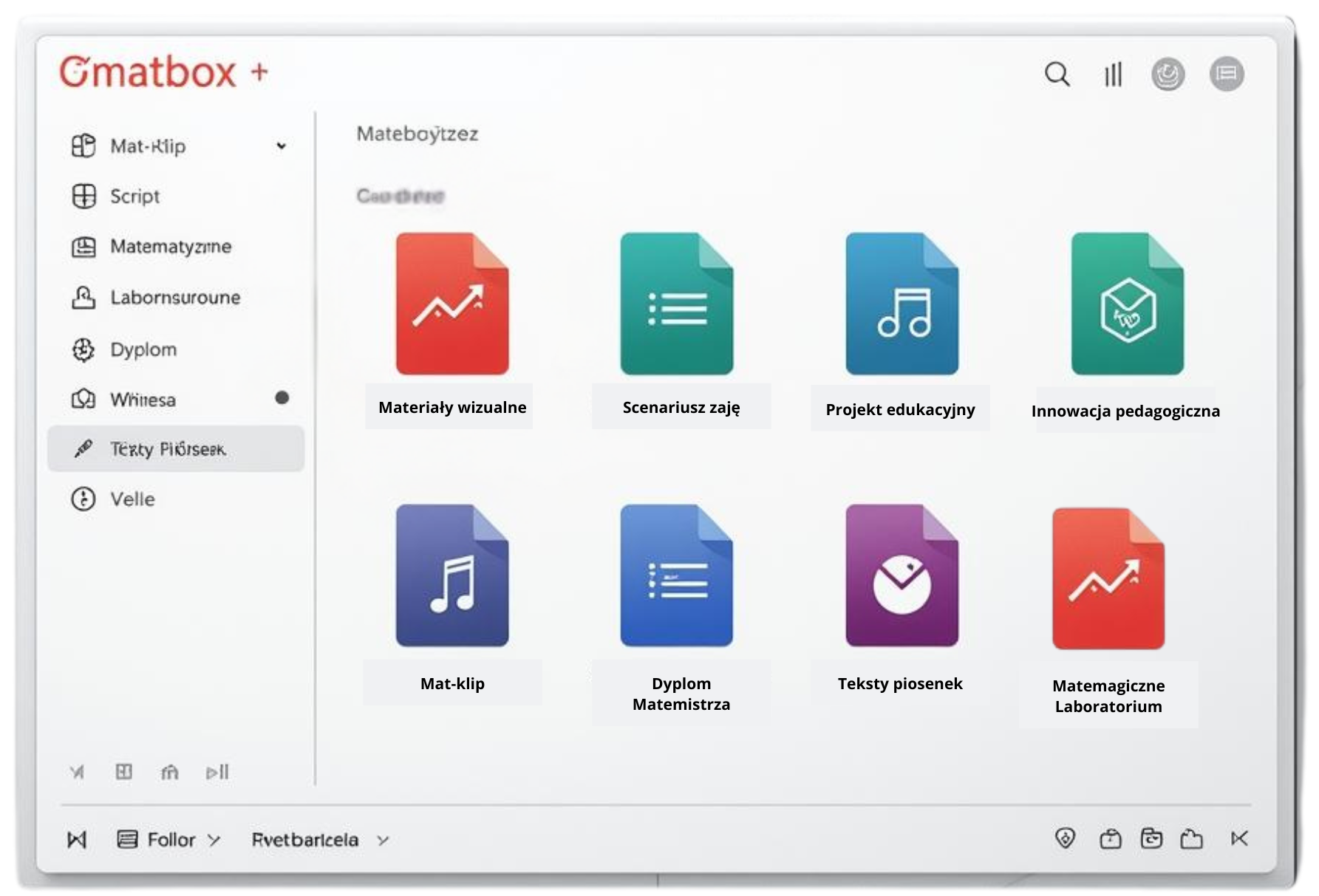Image resolution: width=1319 pixels, height=896 pixels.
Task: Click the Scenariusz zaję label
Action: tap(681, 407)
